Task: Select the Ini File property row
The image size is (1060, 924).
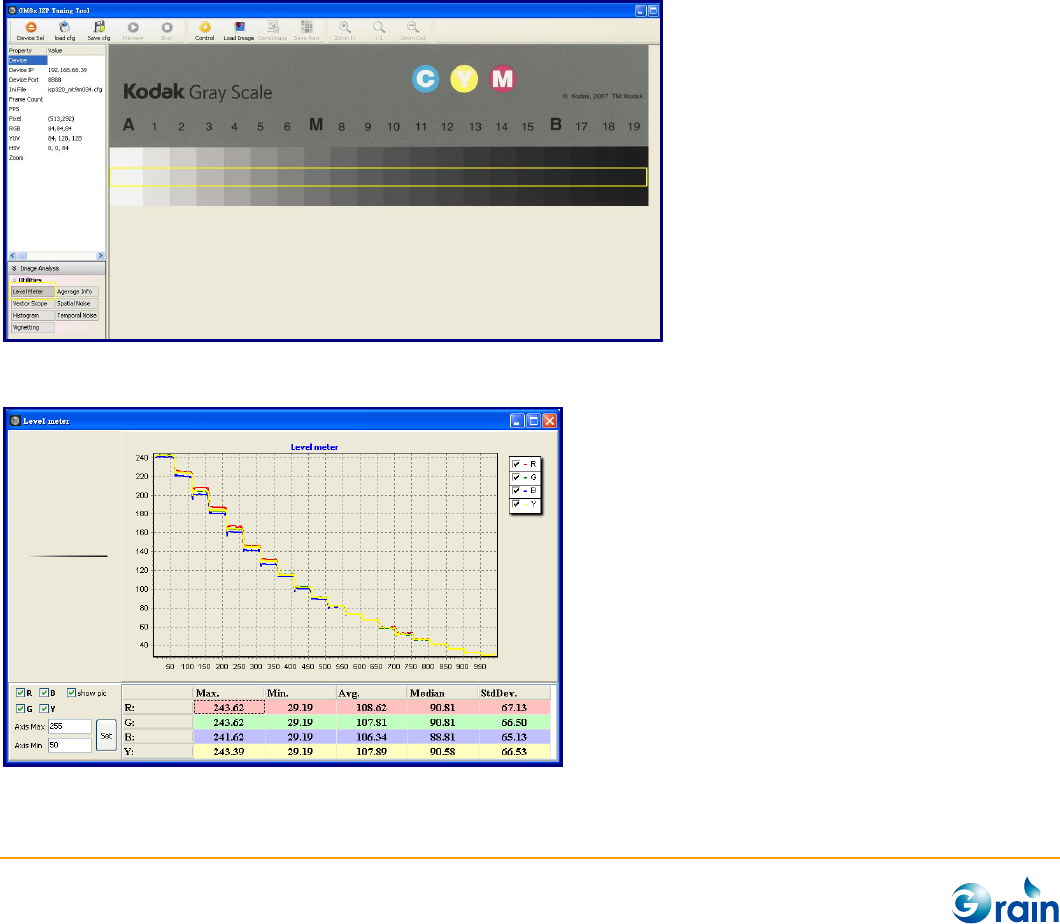Action: (56, 89)
